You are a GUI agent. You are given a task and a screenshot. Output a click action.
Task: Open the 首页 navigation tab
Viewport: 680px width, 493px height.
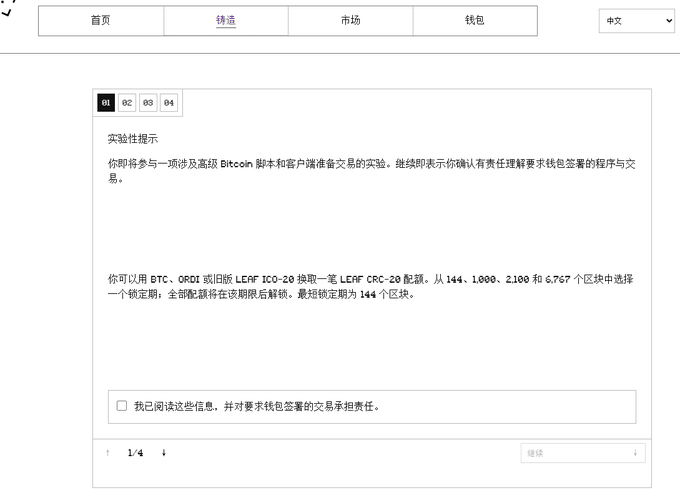click(x=101, y=21)
